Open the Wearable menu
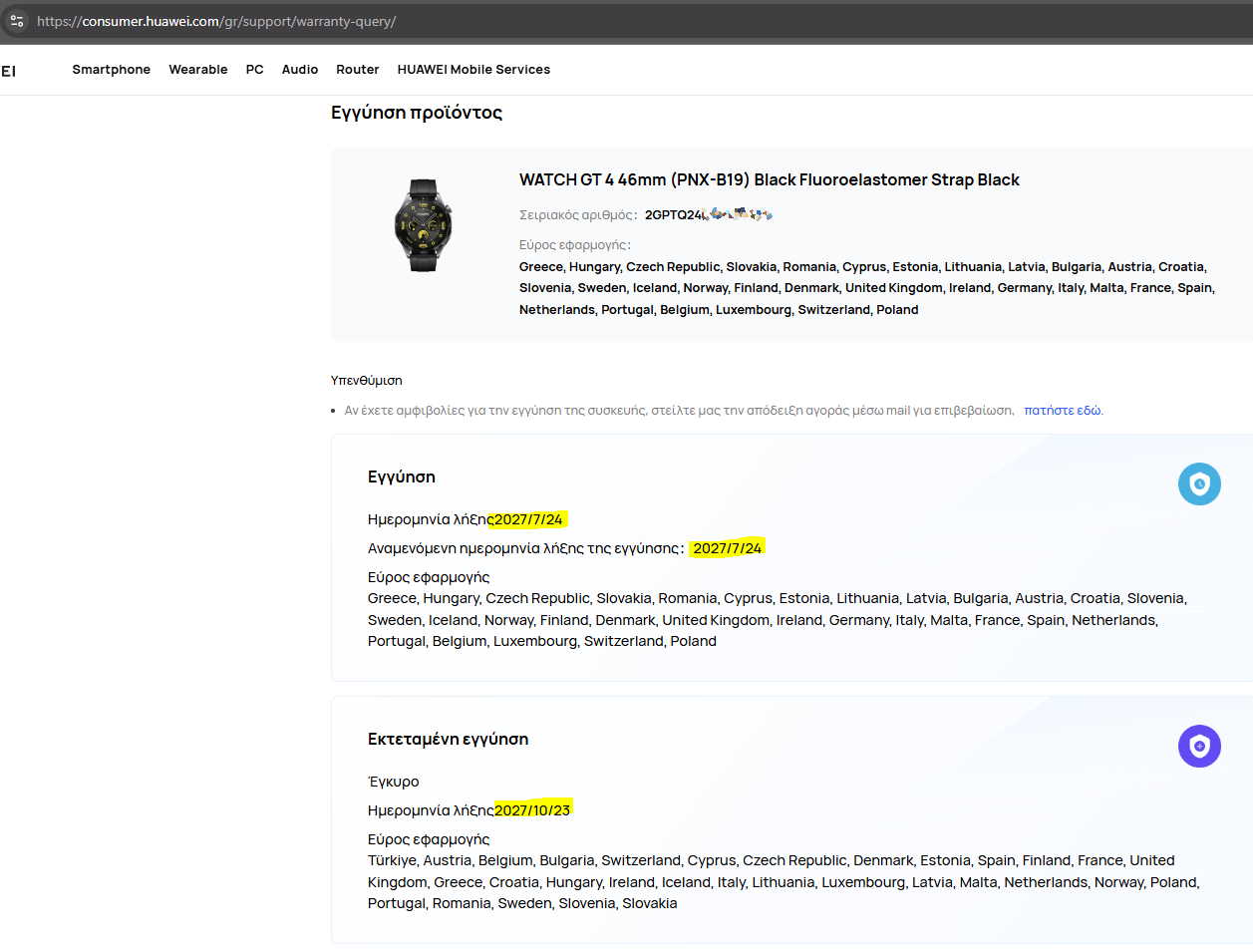 pos(198,70)
